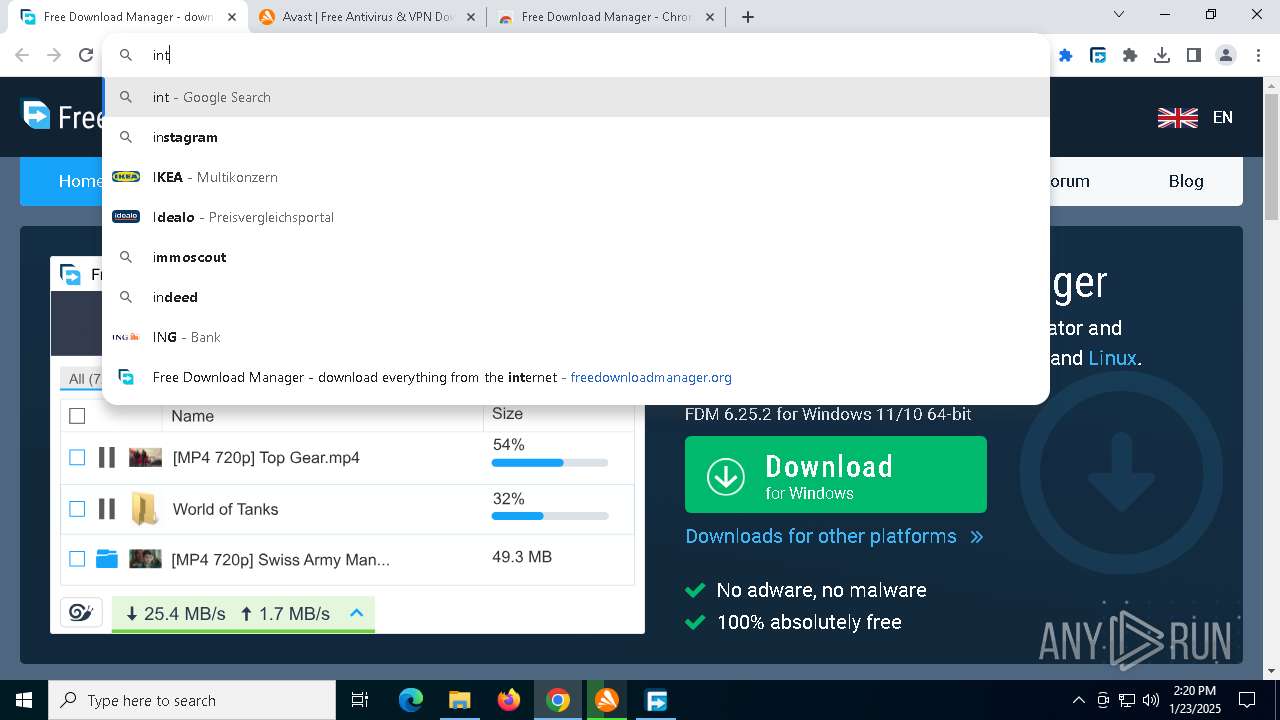Click the Free Download Manager extension icon
Viewport: 1280px width, 720px height.
pyautogui.click(x=1098, y=55)
